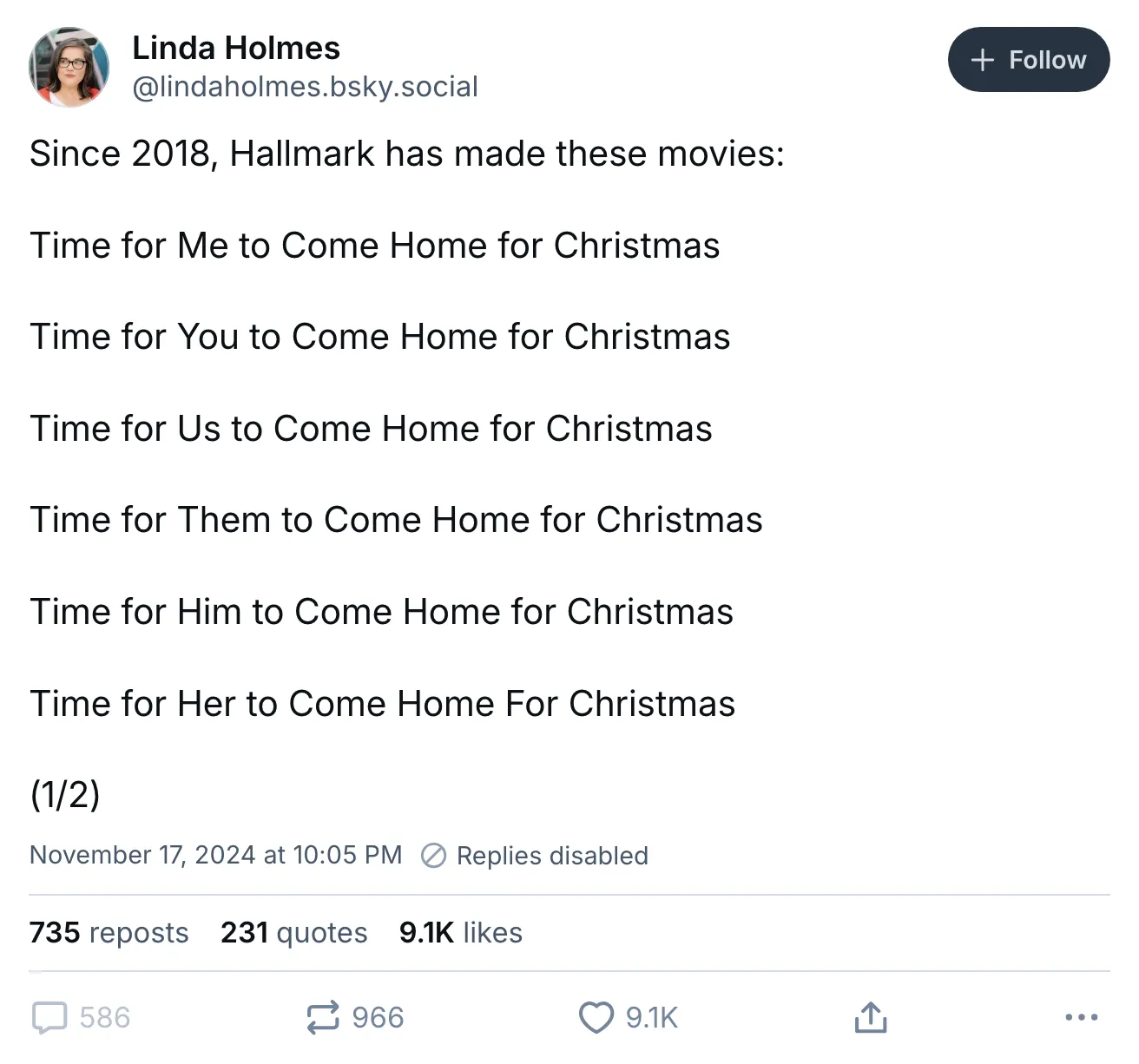View the 231 quotes list

(293, 932)
